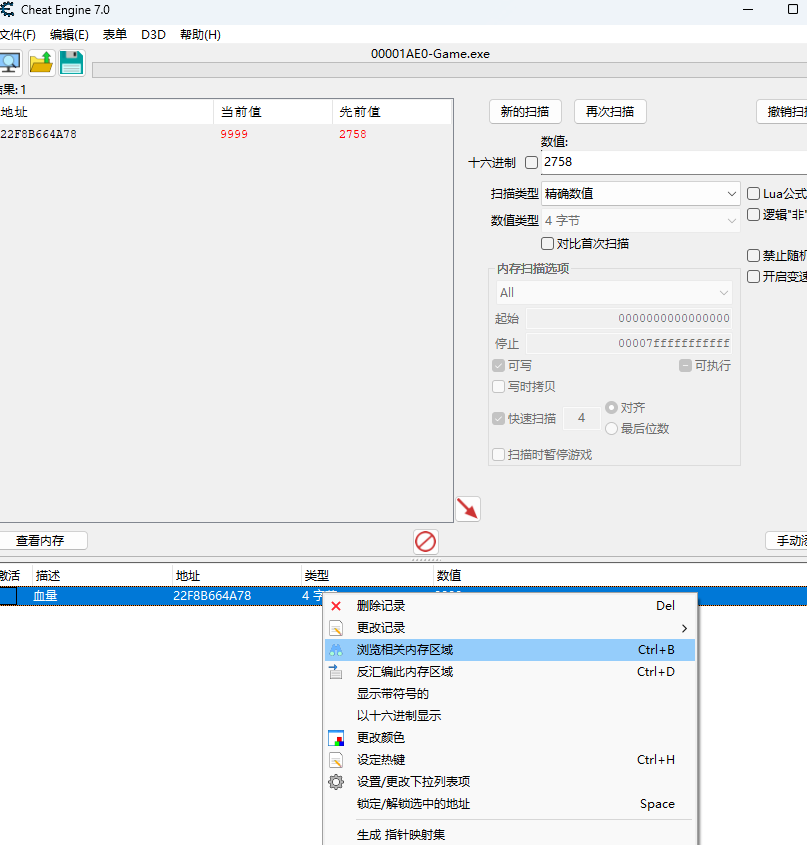Click the 新的扫描 button
This screenshot has height=845, width=807.
coord(525,112)
